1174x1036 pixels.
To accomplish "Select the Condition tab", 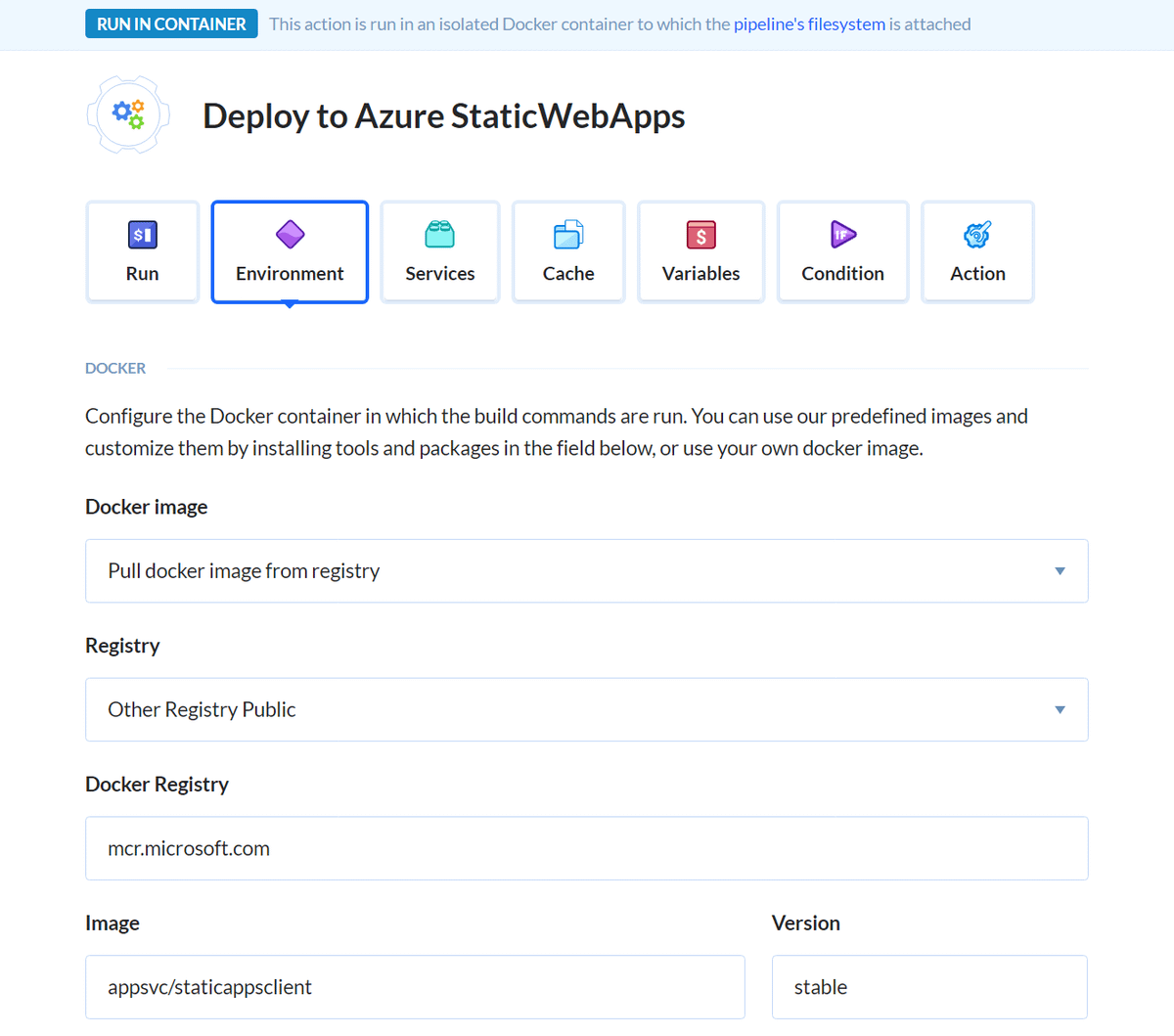I will click(842, 251).
